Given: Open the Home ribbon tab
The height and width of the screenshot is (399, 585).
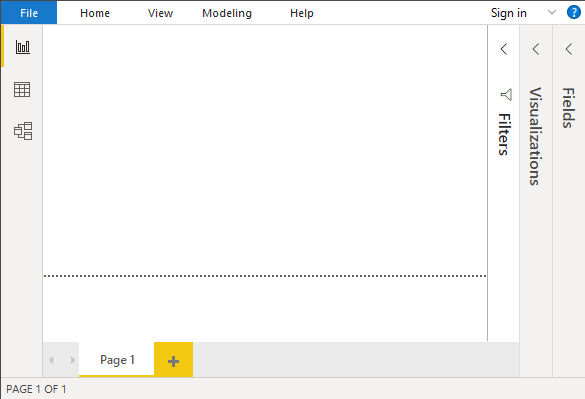Looking at the screenshot, I should pyautogui.click(x=95, y=13).
